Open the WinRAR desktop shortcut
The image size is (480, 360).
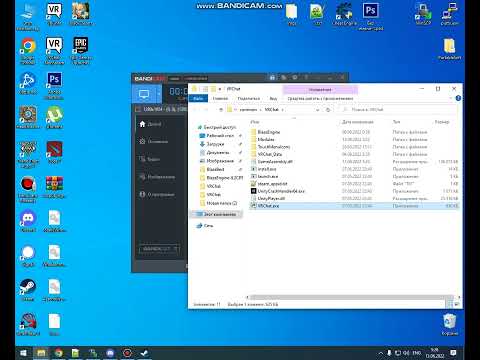54,187
